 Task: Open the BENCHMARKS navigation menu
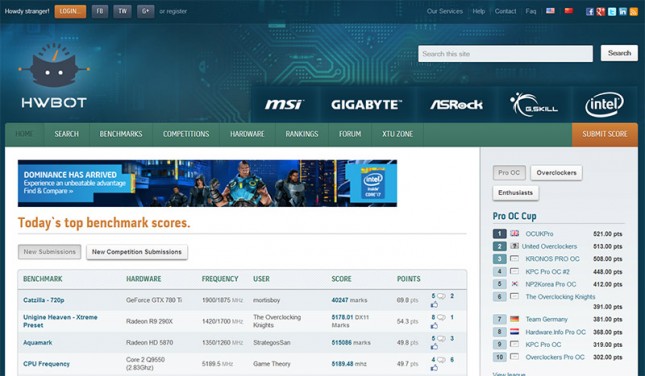pyautogui.click(x=121, y=134)
